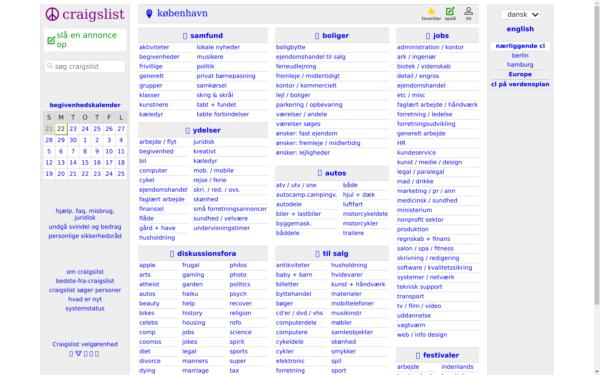Screen dimensions: 600x375
Task: Open the festivaler section header
Action: (x=437, y=355)
